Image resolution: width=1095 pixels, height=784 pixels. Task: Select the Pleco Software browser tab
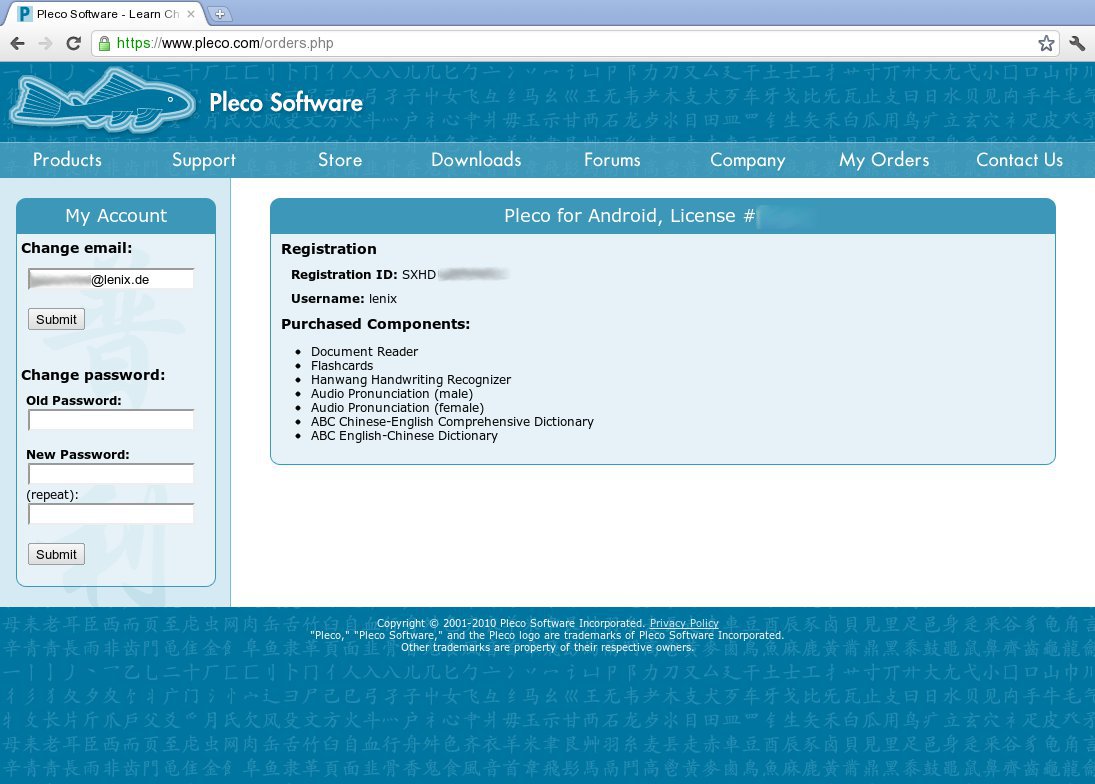click(105, 14)
